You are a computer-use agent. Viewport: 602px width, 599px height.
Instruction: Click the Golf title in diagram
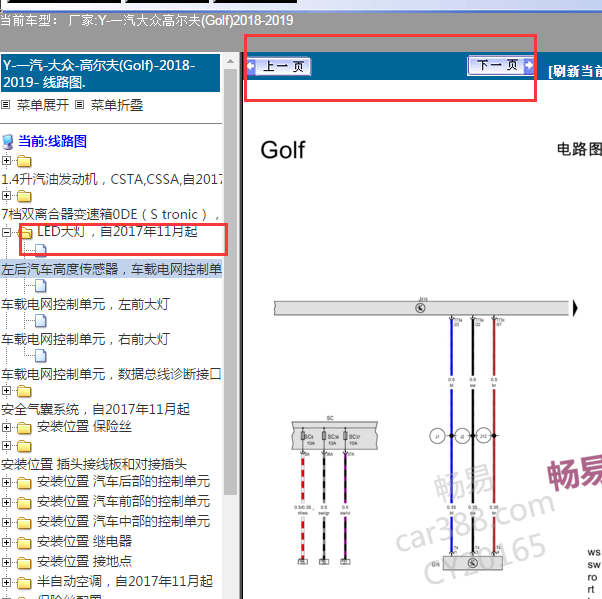click(283, 150)
